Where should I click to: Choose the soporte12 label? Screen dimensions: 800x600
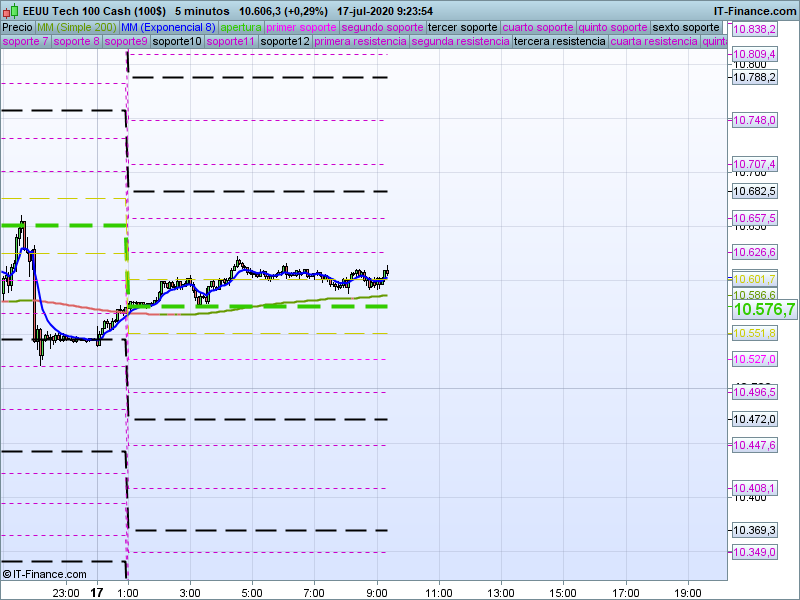(285, 41)
